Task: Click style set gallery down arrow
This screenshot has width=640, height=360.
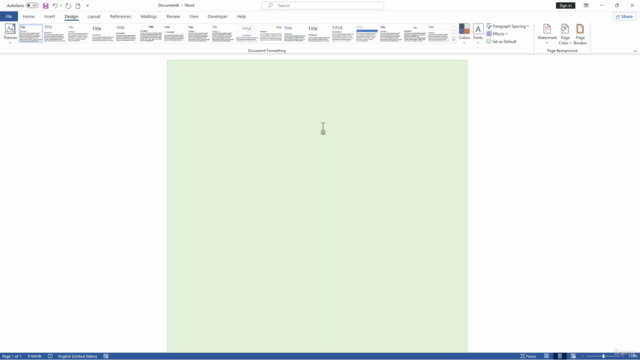Action: coord(454,33)
